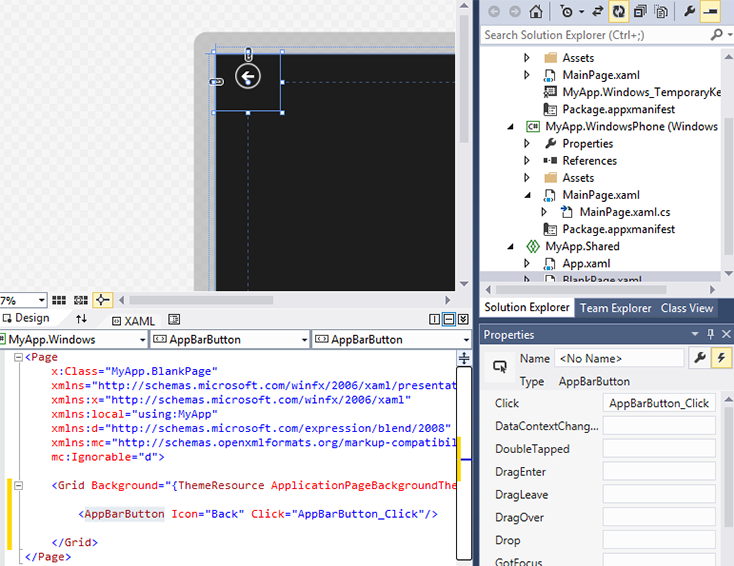Viewport: 734px width, 566px height.
Task: Open the search options dropdown beside the magnifier
Action: (x=729, y=35)
